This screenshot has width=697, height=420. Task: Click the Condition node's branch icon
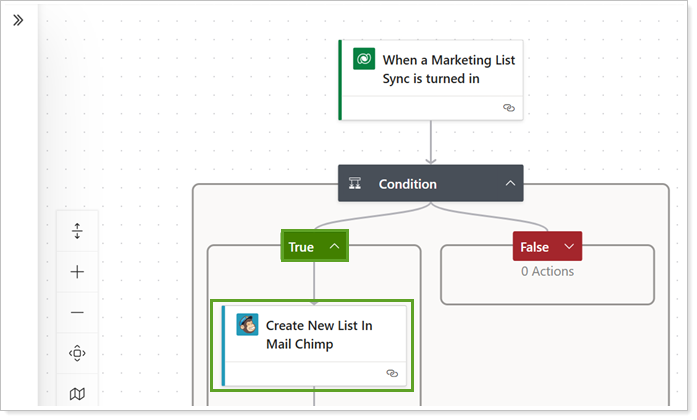354,184
